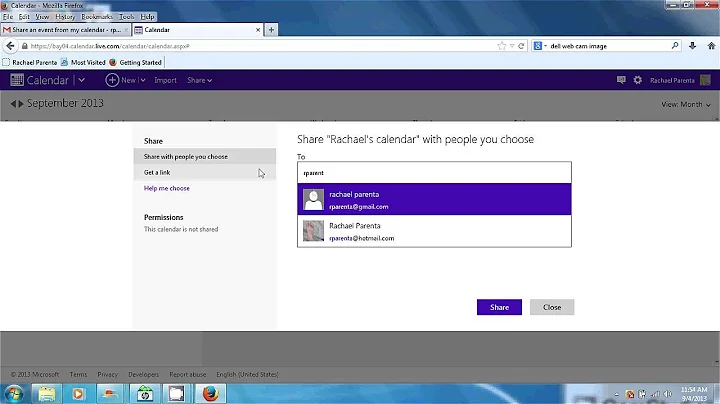Image resolution: width=720 pixels, height=404 pixels.
Task: Go to previous month arrow
Action: point(13,104)
